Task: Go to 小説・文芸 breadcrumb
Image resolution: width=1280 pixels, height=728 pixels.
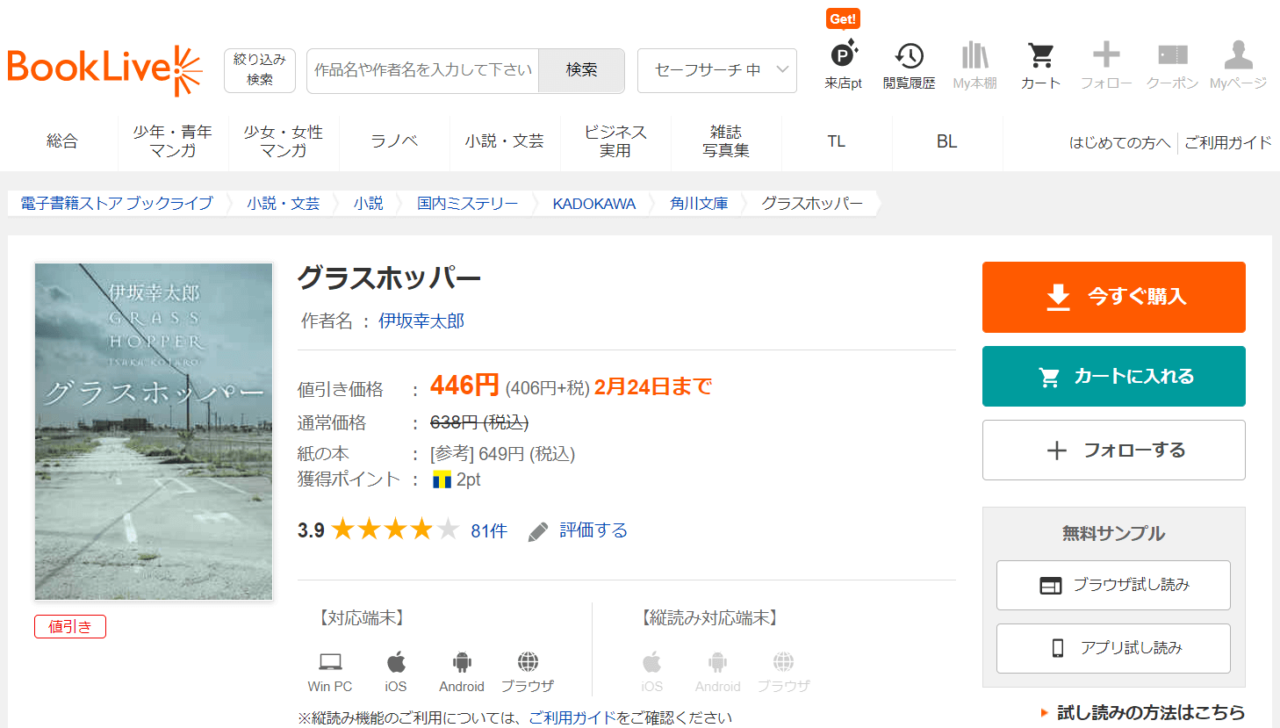Action: point(284,203)
